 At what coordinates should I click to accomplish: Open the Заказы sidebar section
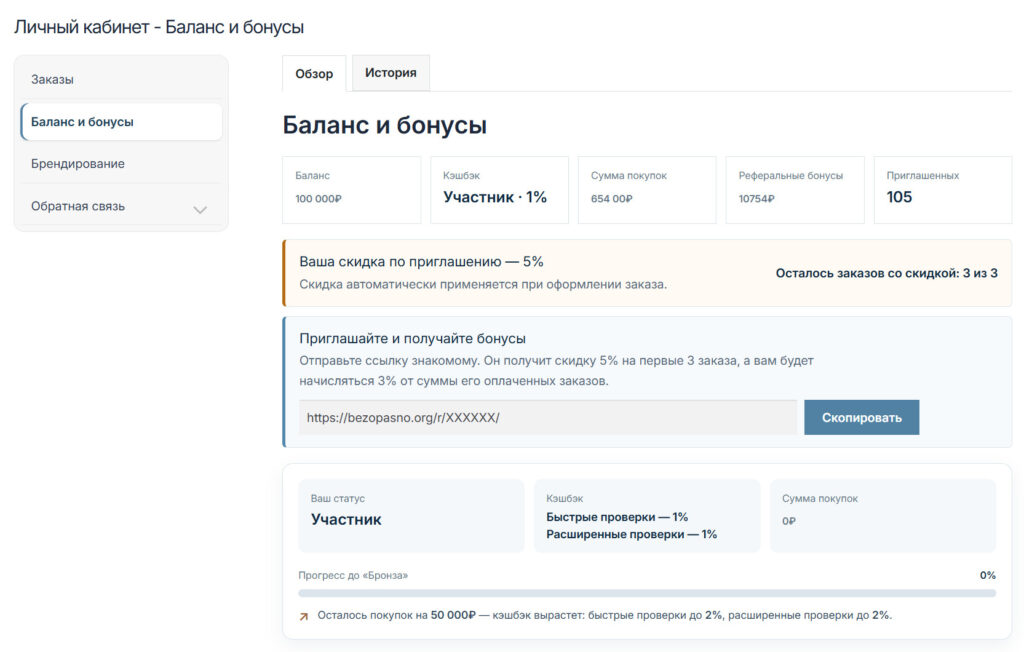coord(121,80)
